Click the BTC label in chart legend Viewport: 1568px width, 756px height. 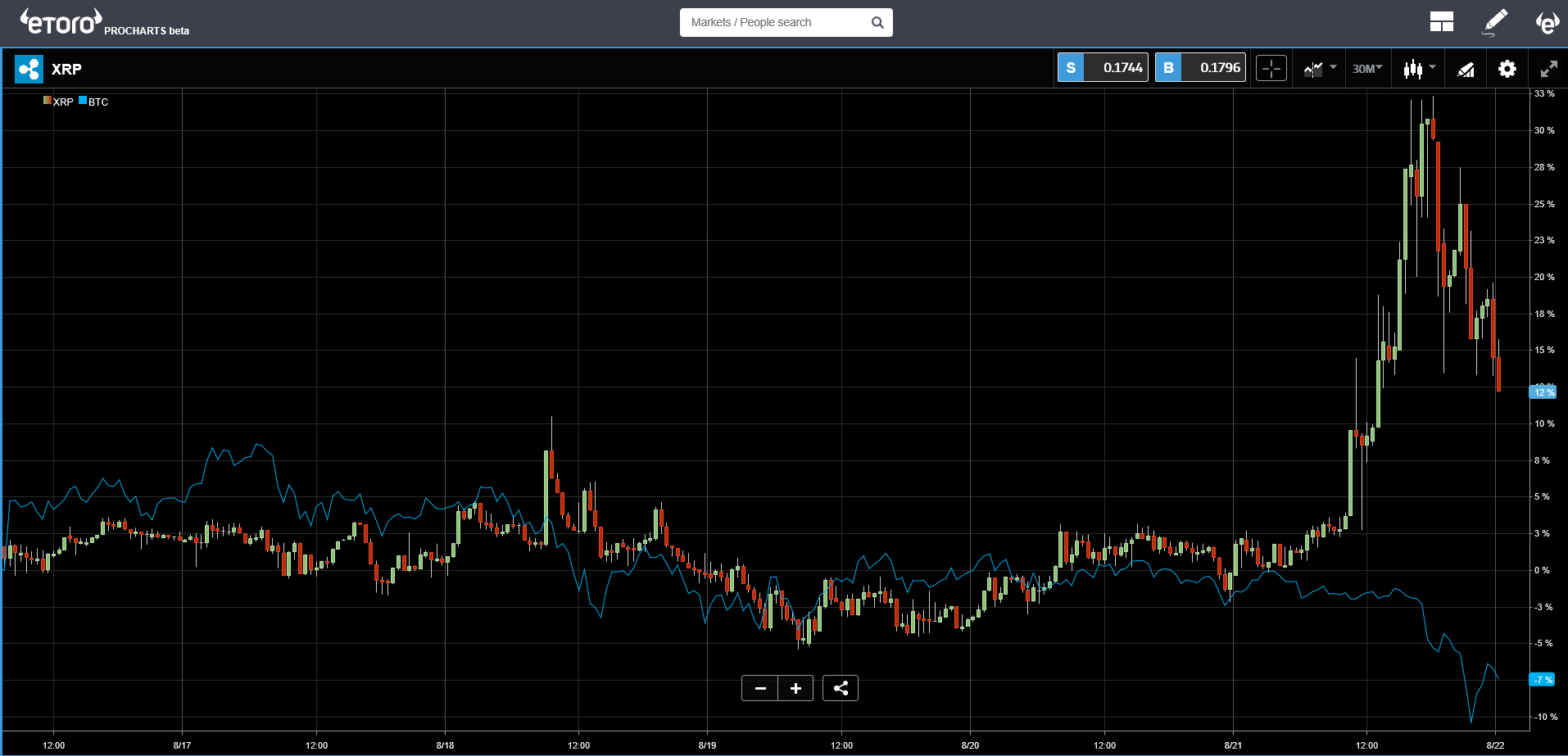(98, 102)
